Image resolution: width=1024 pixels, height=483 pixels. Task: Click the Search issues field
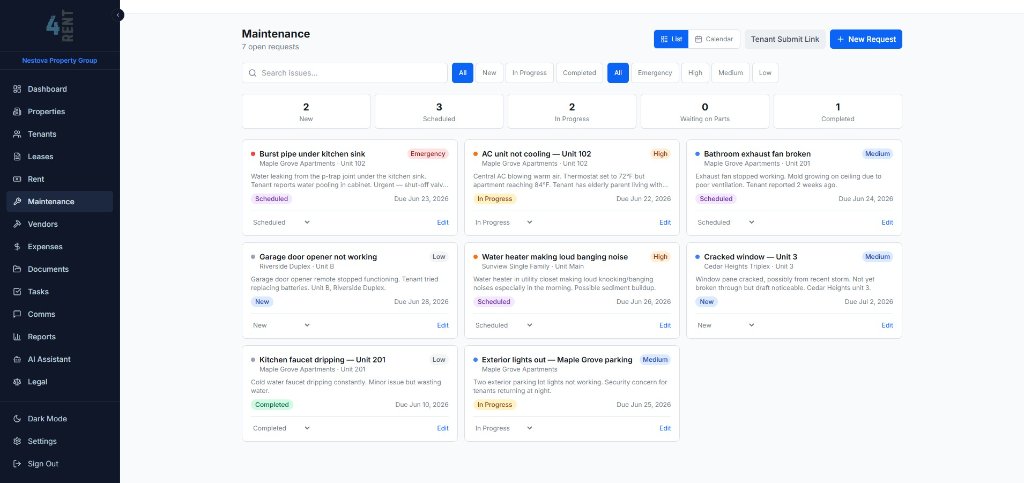pyautogui.click(x=345, y=73)
